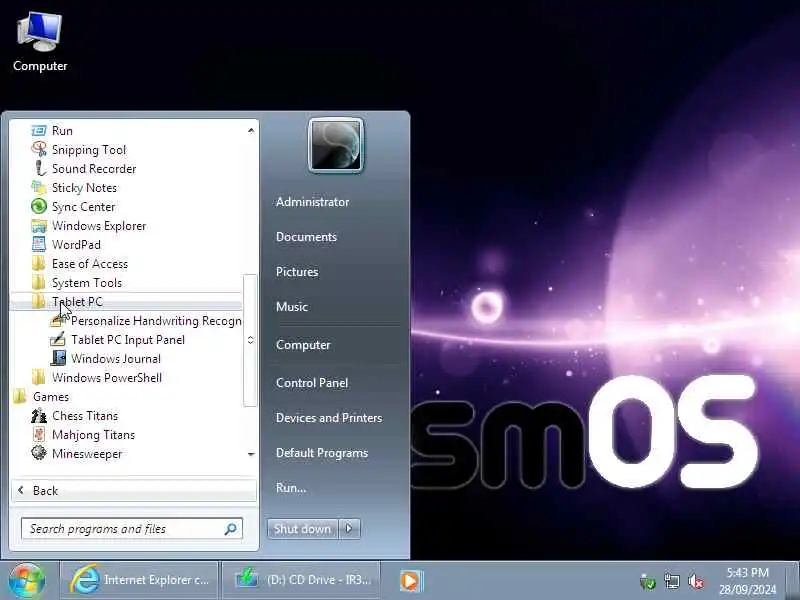Open the media player taskbar icon
The height and width of the screenshot is (600, 800).
click(x=411, y=581)
